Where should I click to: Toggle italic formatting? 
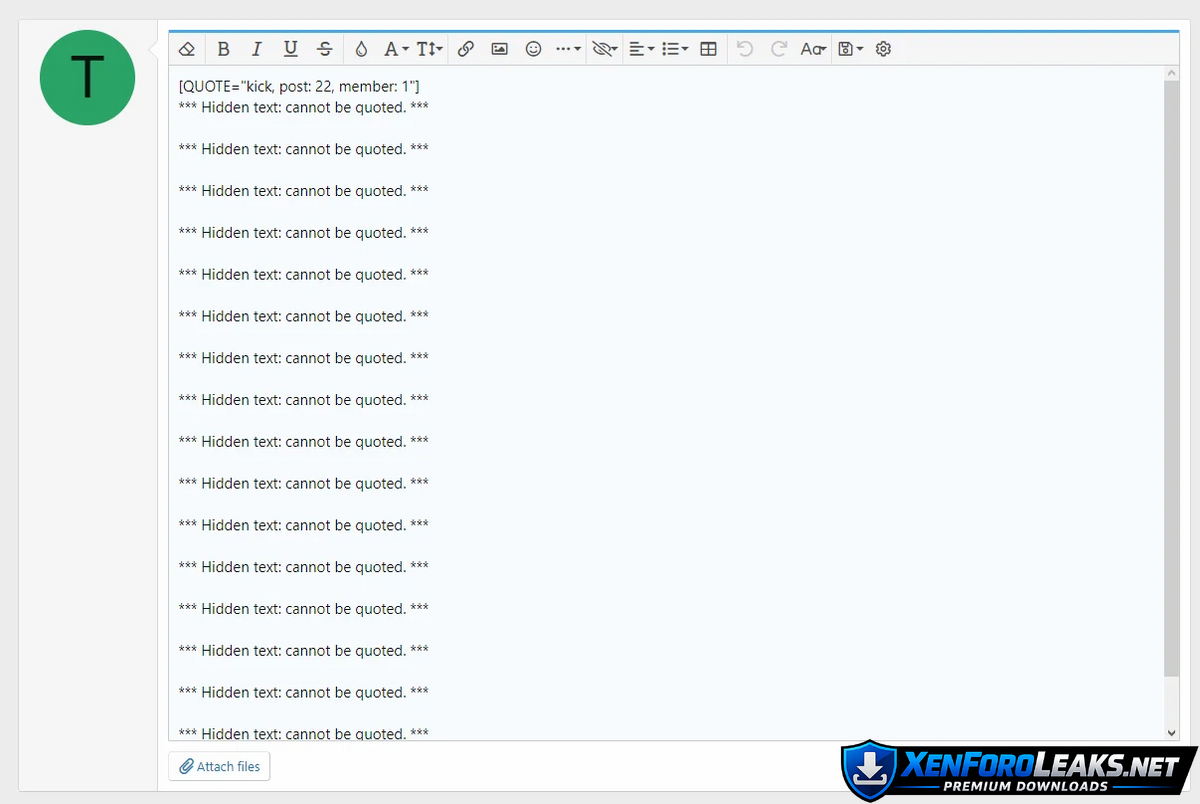click(x=256, y=49)
